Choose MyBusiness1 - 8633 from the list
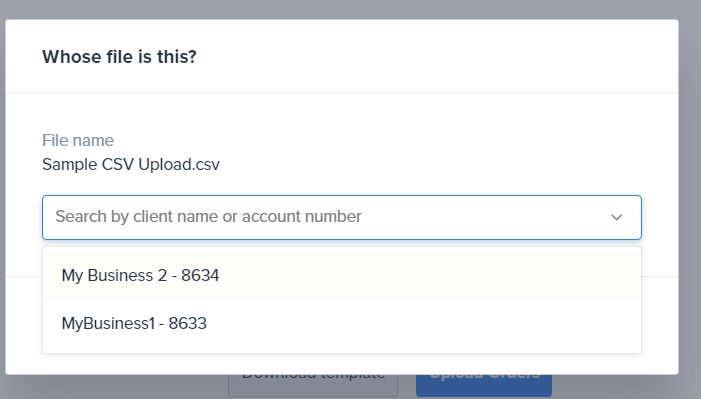Image resolution: width=701 pixels, height=399 pixels. point(342,323)
